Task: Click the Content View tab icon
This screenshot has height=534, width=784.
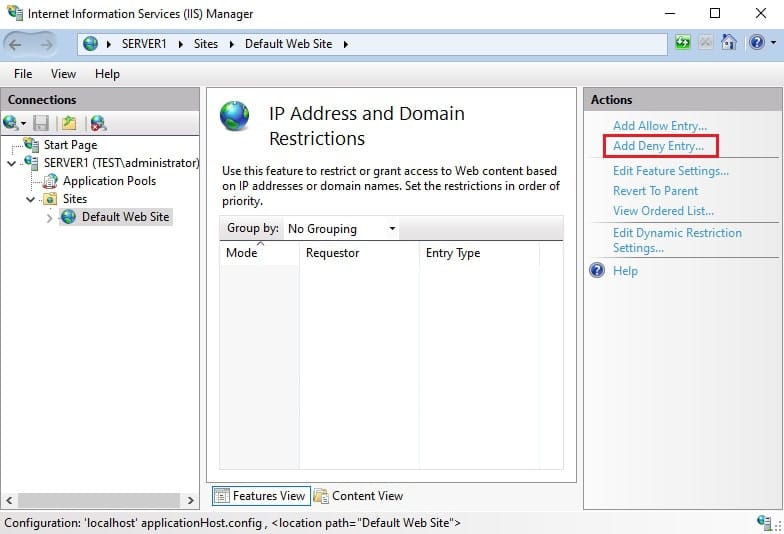Action: (x=321, y=496)
